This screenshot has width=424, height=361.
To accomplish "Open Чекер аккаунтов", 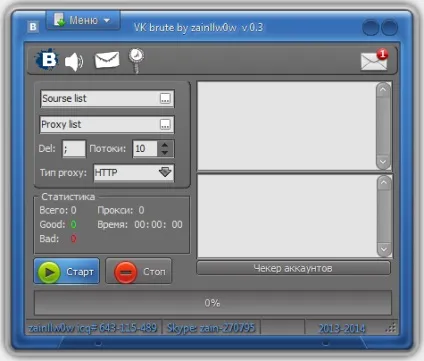I will point(293,268).
